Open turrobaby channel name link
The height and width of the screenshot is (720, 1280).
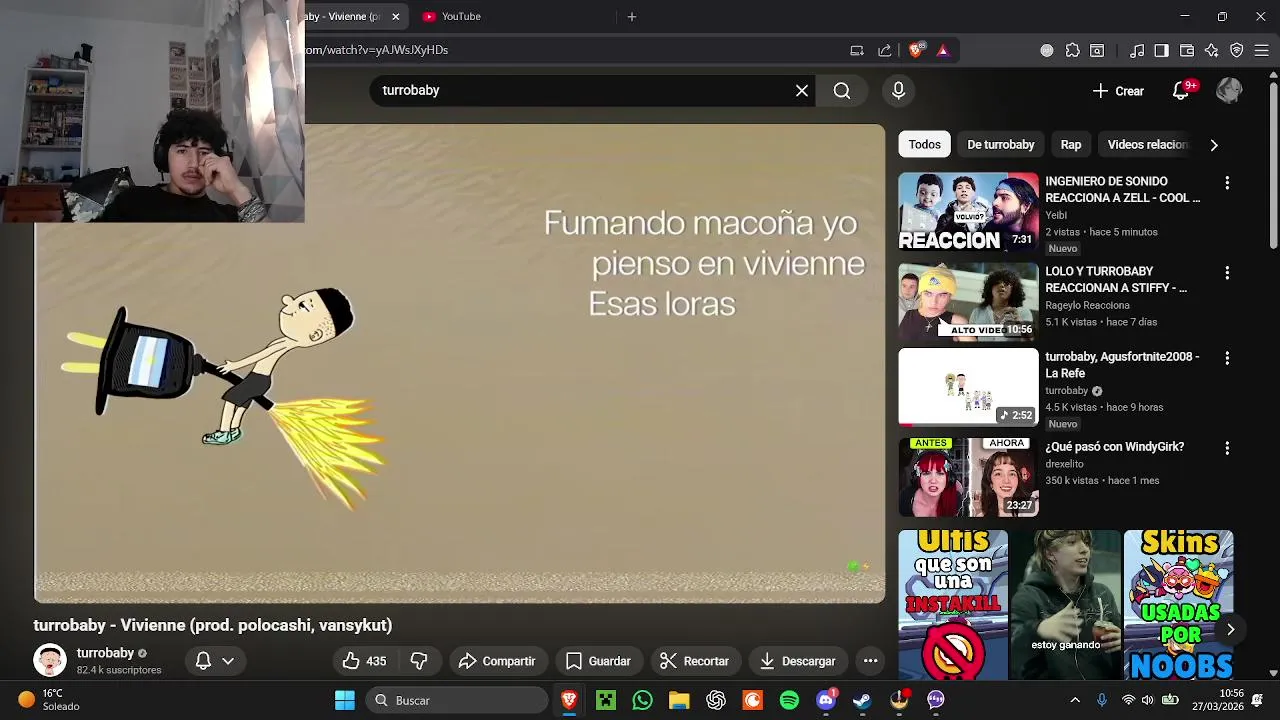click(x=105, y=653)
